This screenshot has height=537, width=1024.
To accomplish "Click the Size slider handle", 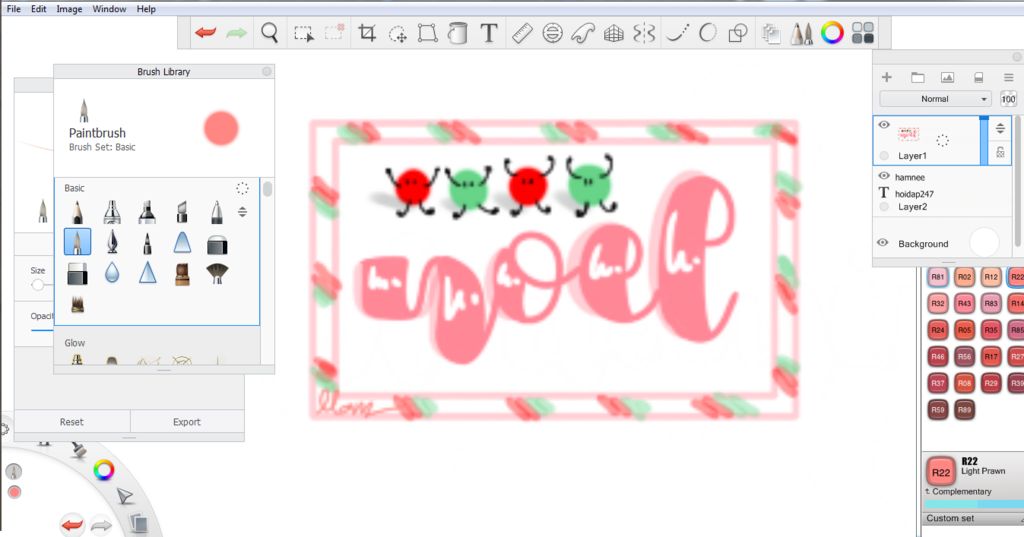I will tap(38, 284).
